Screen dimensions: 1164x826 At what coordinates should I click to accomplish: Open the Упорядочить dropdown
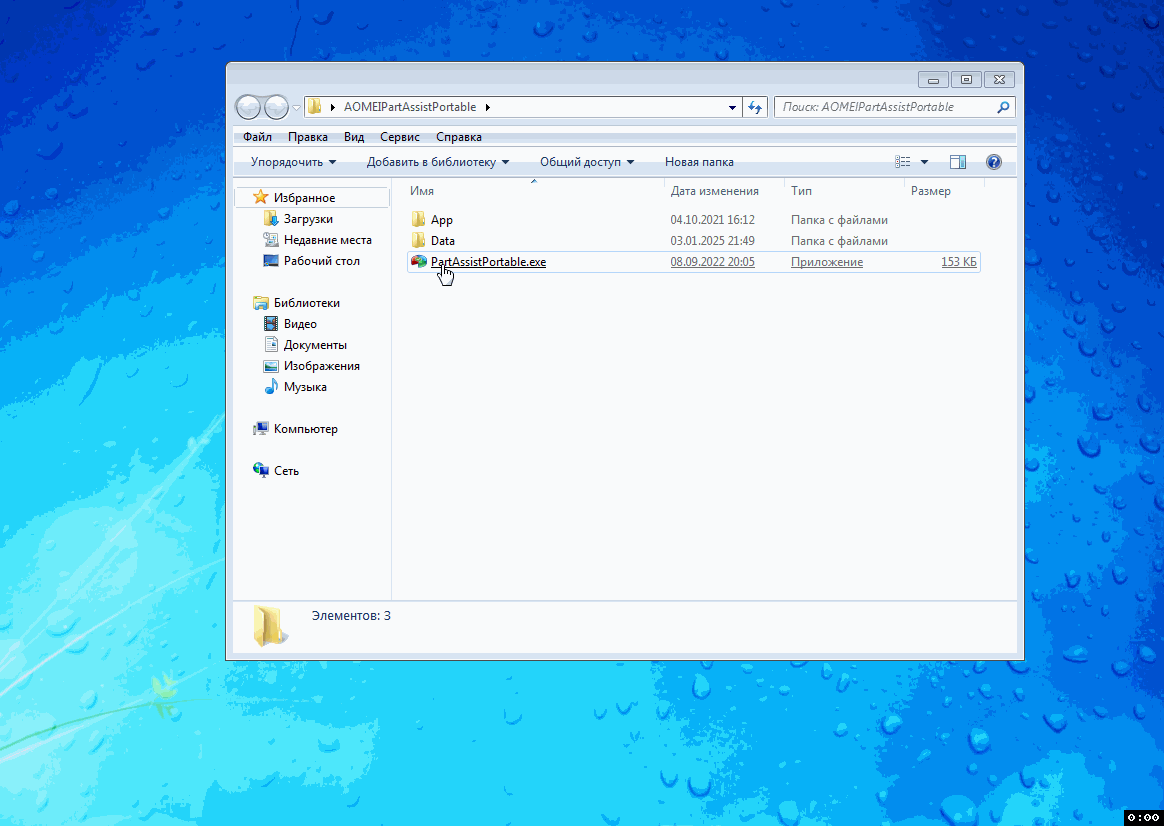pos(293,162)
